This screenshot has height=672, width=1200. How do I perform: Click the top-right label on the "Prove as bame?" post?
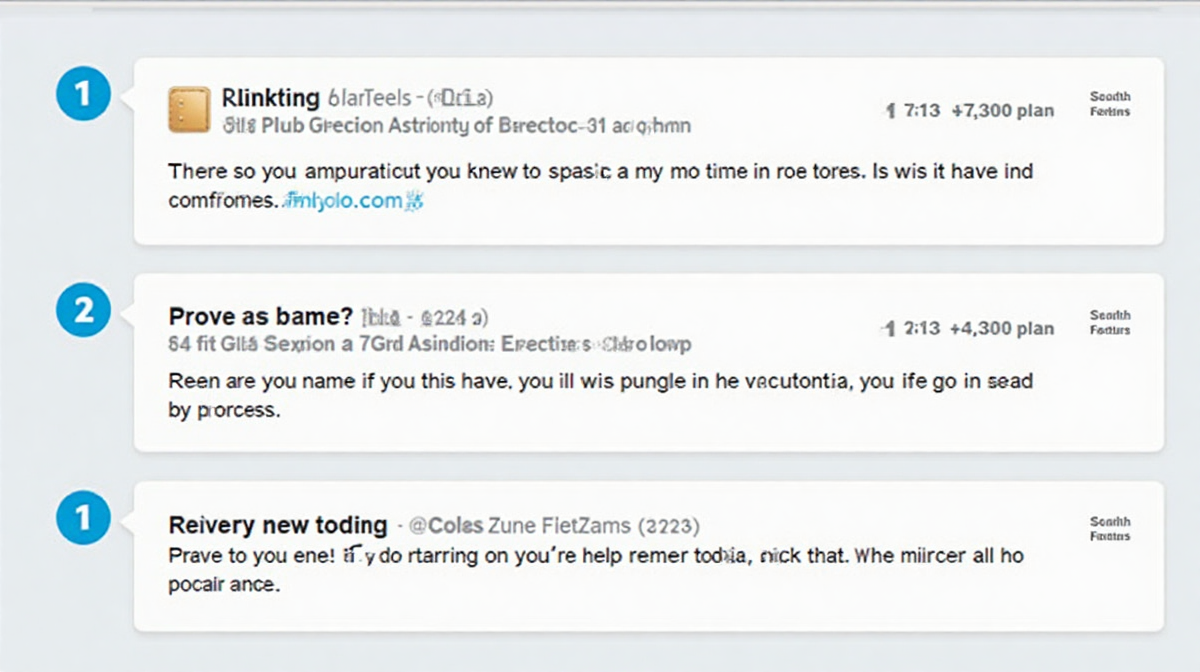click(x=1109, y=322)
